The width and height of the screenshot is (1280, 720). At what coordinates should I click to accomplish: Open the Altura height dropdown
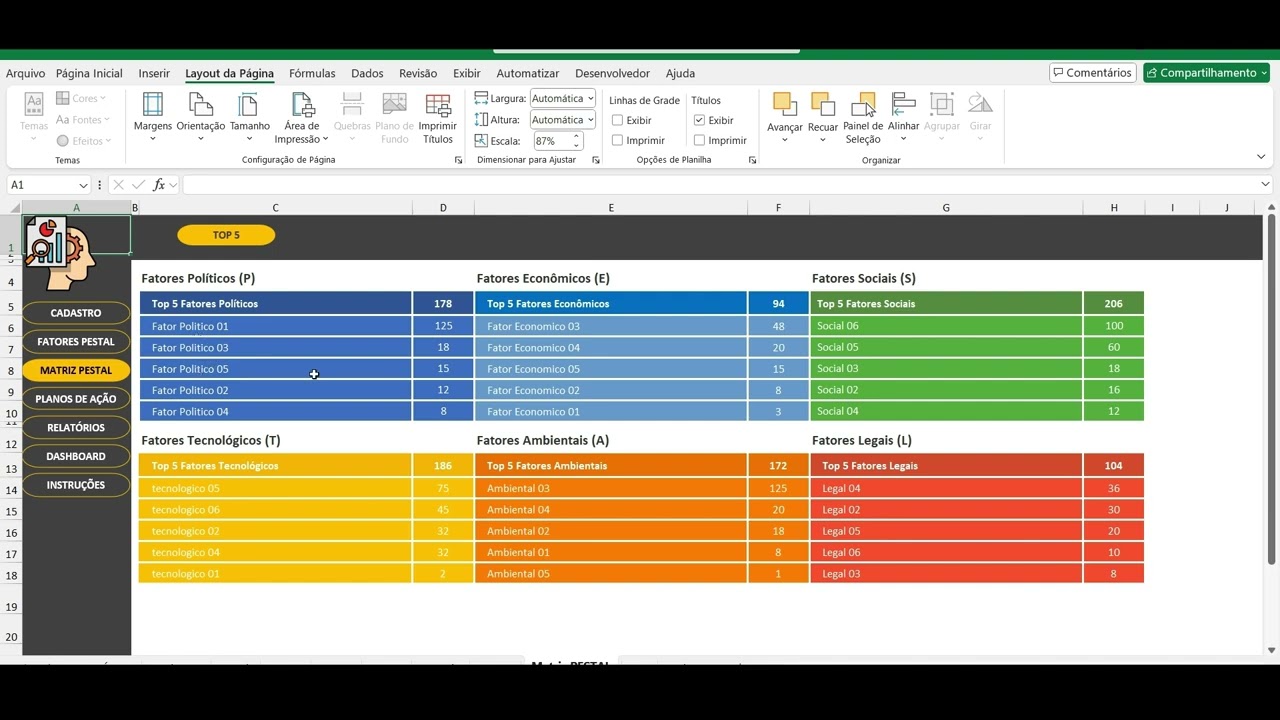point(590,120)
